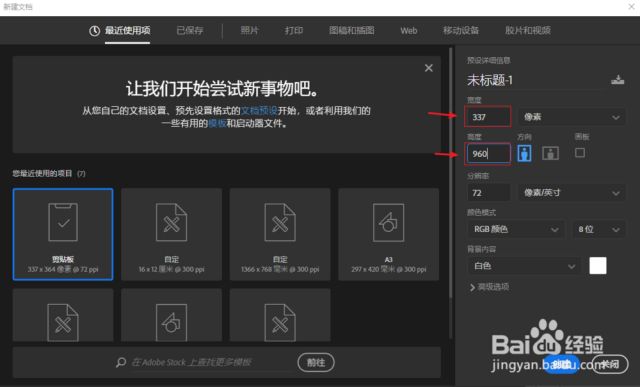Dismiss the welcome banner with its X
The width and height of the screenshot is (640, 387).
point(429,68)
